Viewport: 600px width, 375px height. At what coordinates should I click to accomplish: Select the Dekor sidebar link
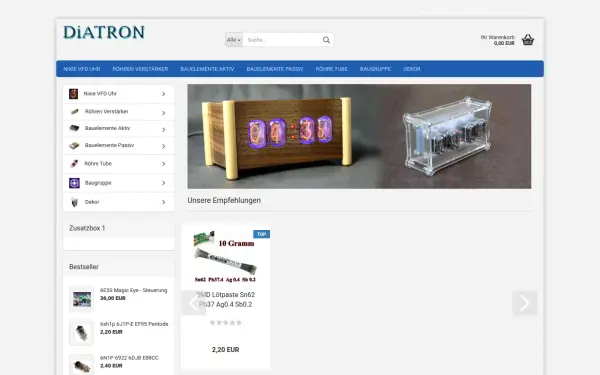[92, 202]
